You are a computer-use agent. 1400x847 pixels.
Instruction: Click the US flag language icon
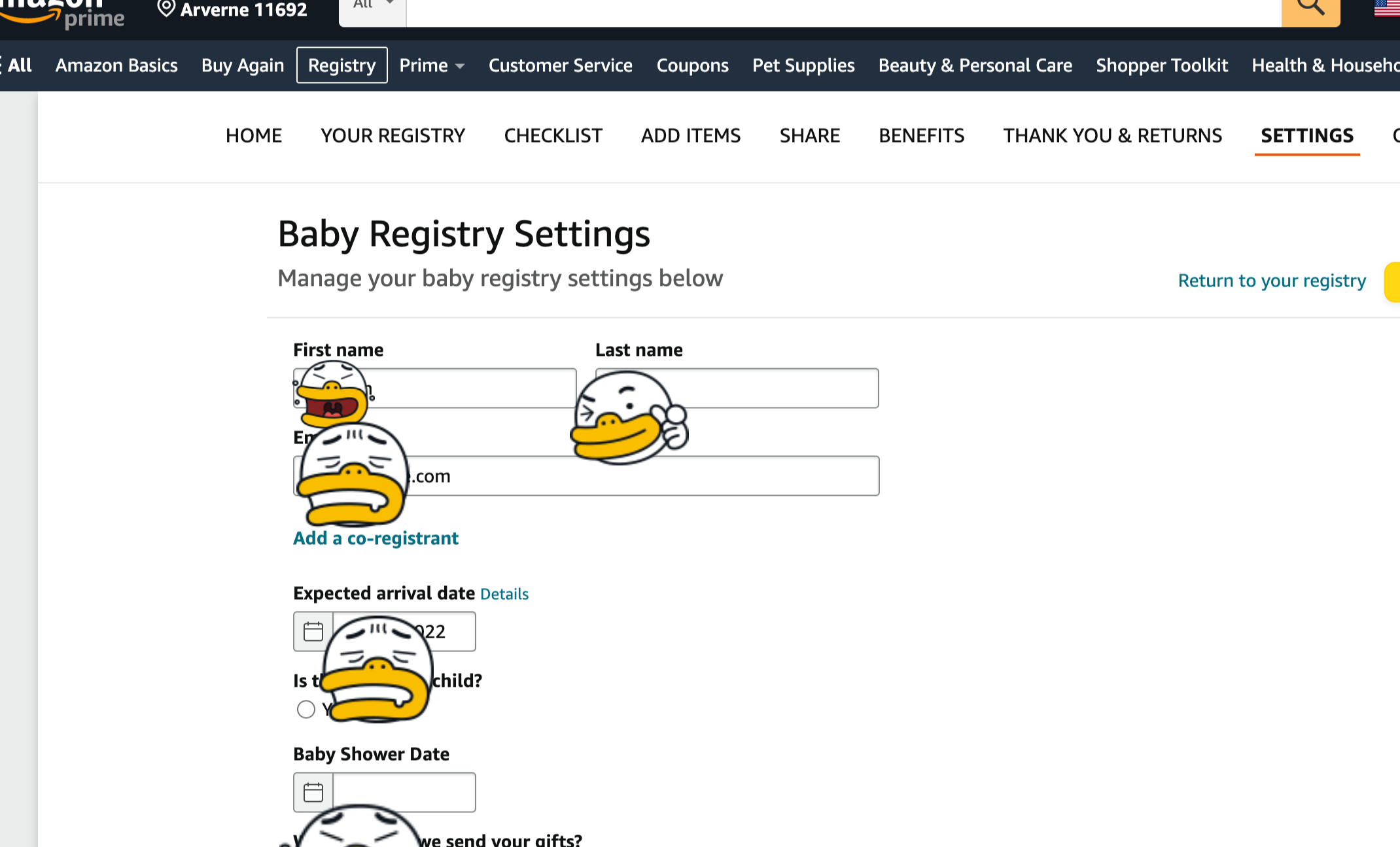point(1387,9)
